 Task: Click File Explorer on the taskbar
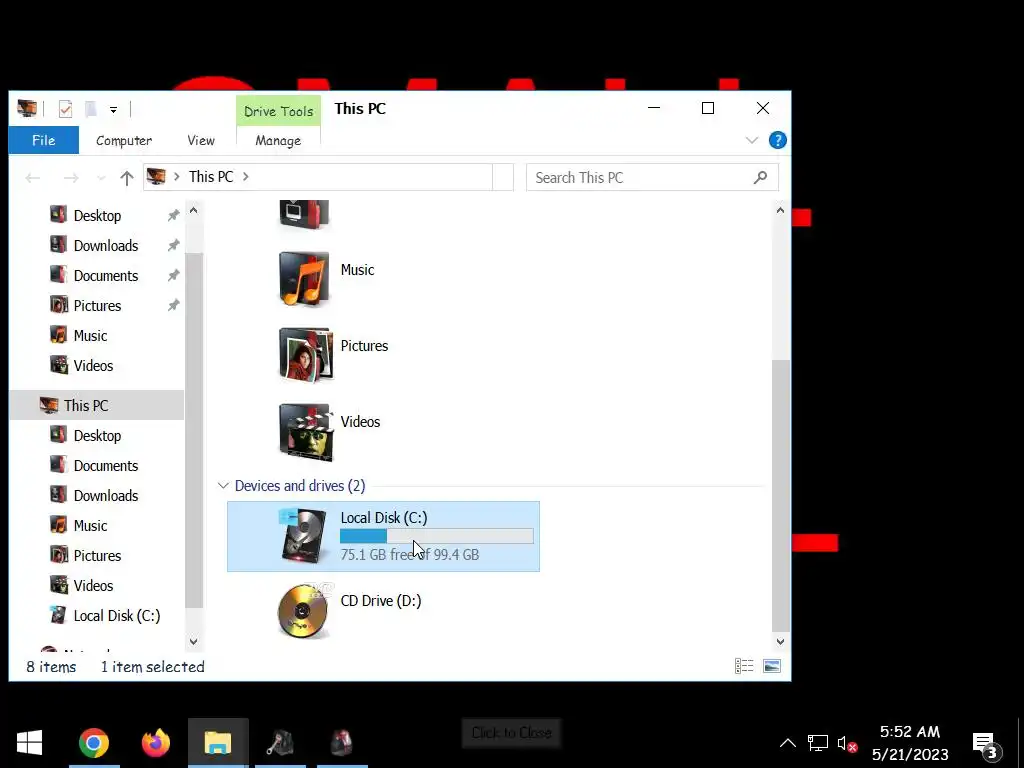click(x=218, y=743)
